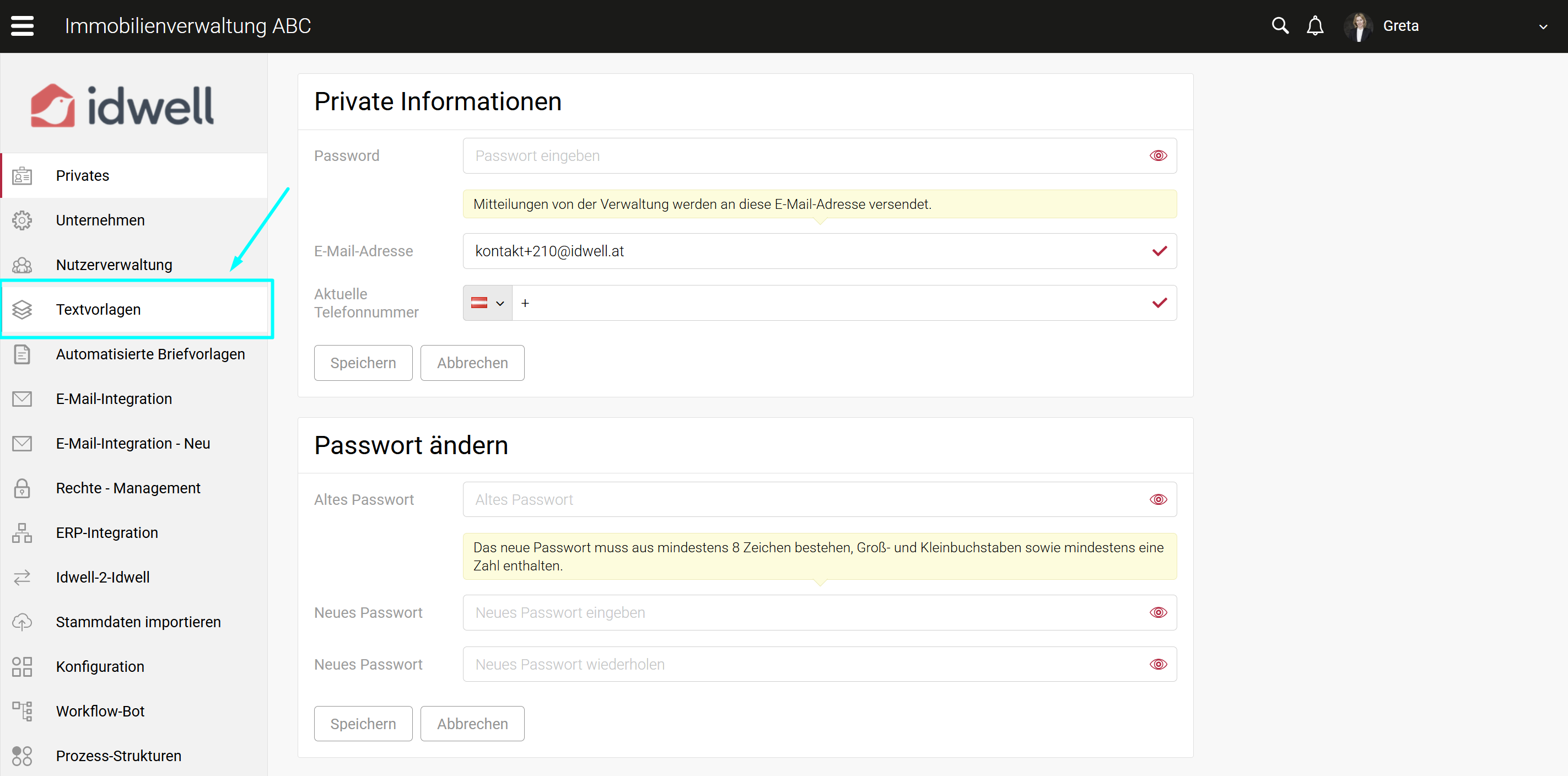Click the 'Neues Passwort wiederholen' field
Image resolution: width=1568 pixels, height=776 pixels.
point(820,664)
